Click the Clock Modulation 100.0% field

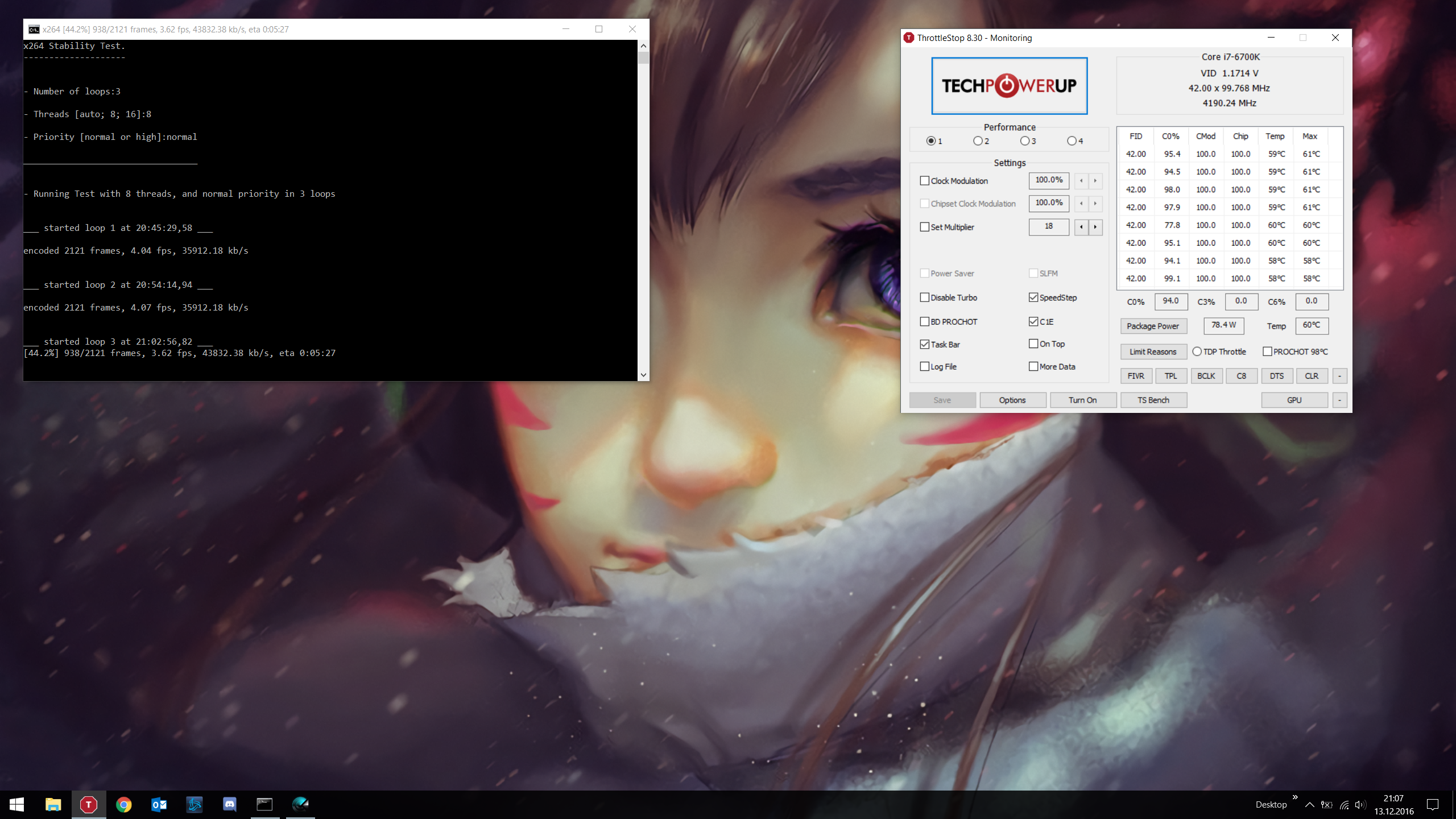pyautogui.click(x=1049, y=180)
